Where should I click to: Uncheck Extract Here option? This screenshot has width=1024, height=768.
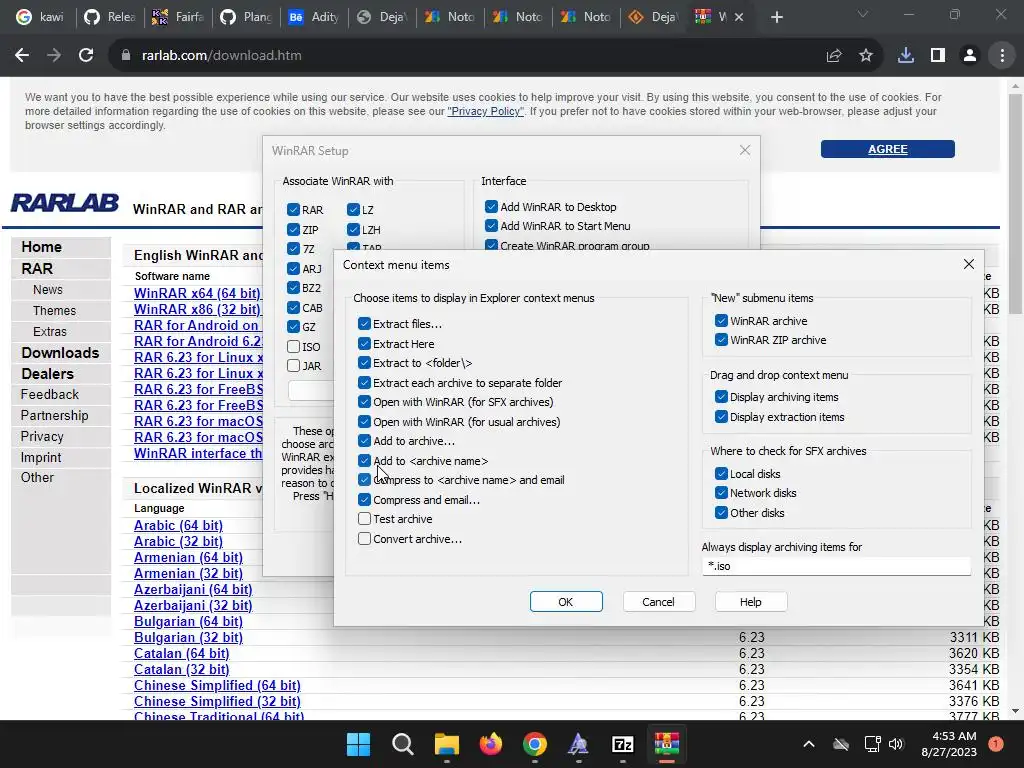[364, 344]
